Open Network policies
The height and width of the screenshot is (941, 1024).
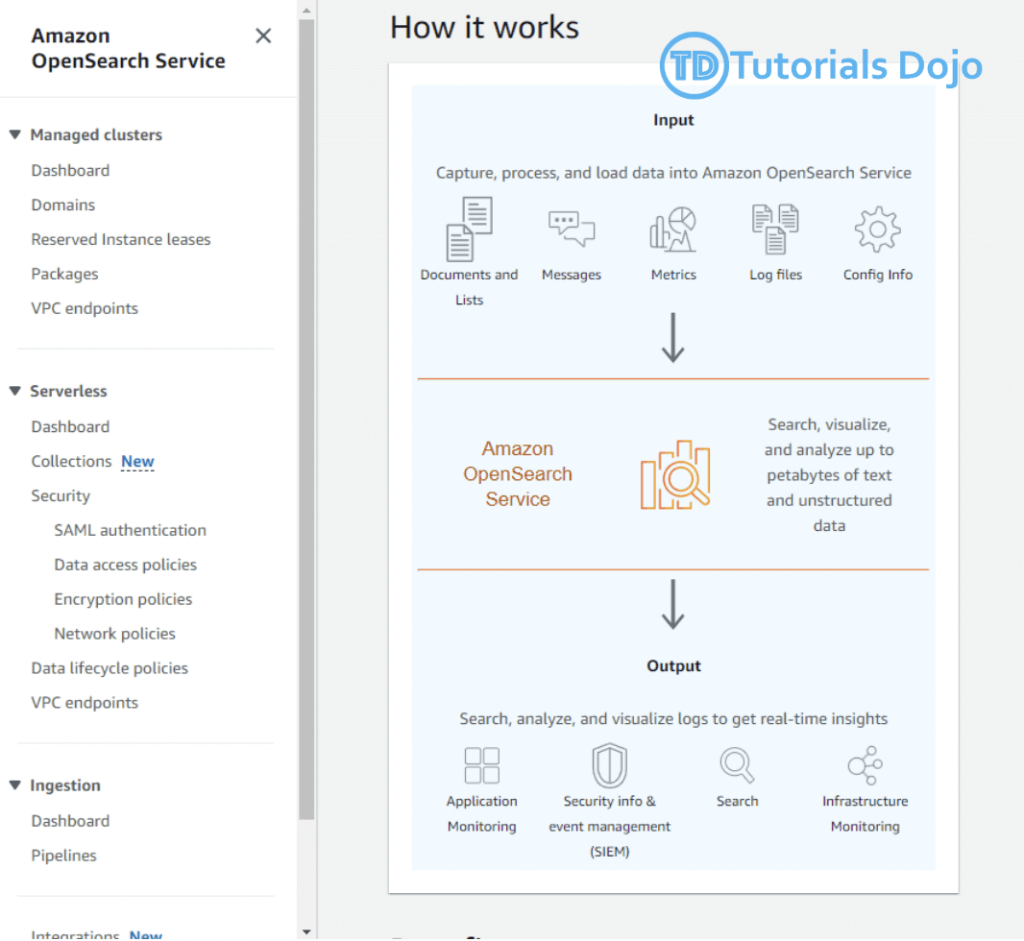click(x=115, y=633)
